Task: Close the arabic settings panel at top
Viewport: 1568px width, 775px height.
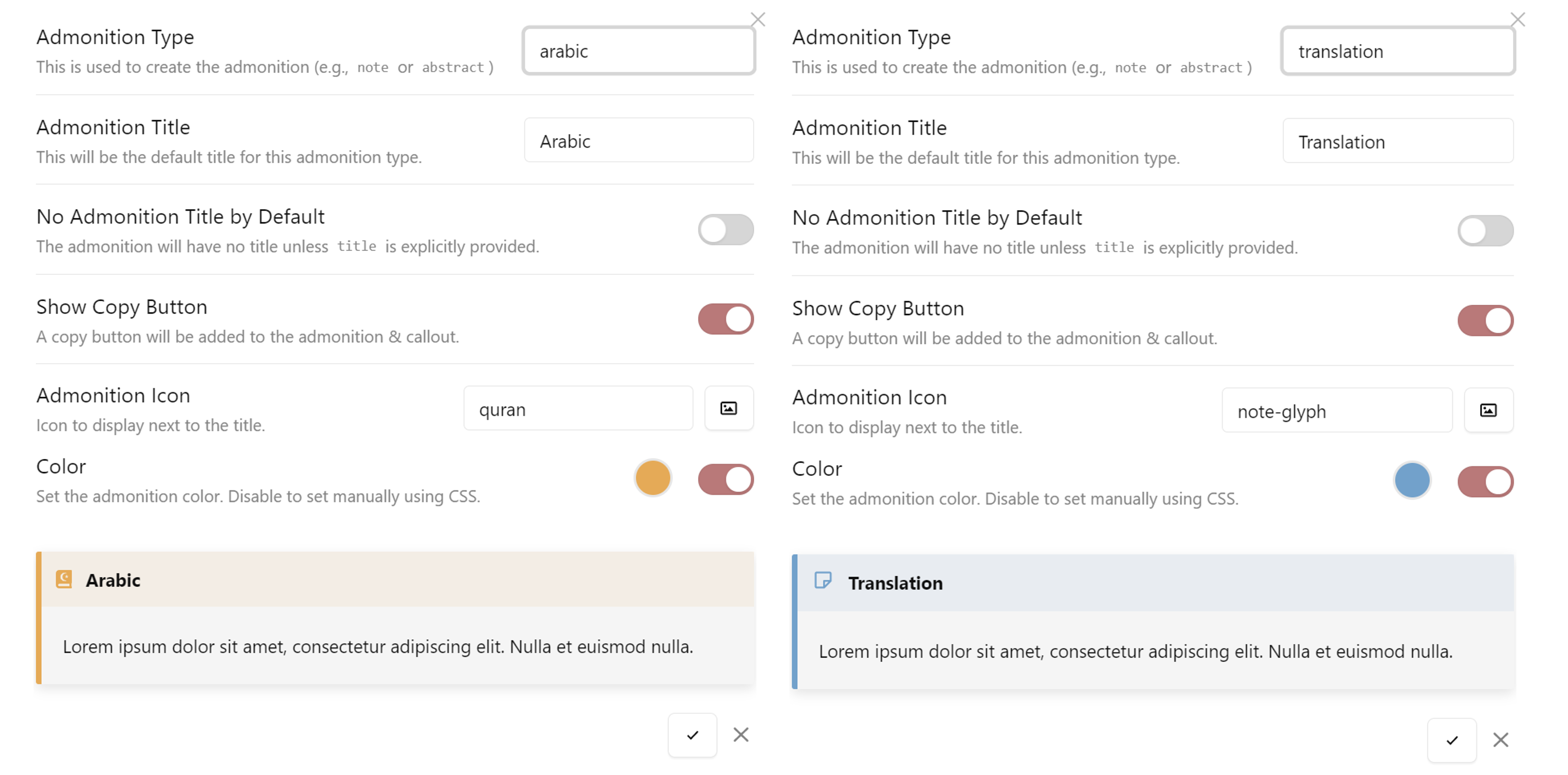Action: pos(757,20)
